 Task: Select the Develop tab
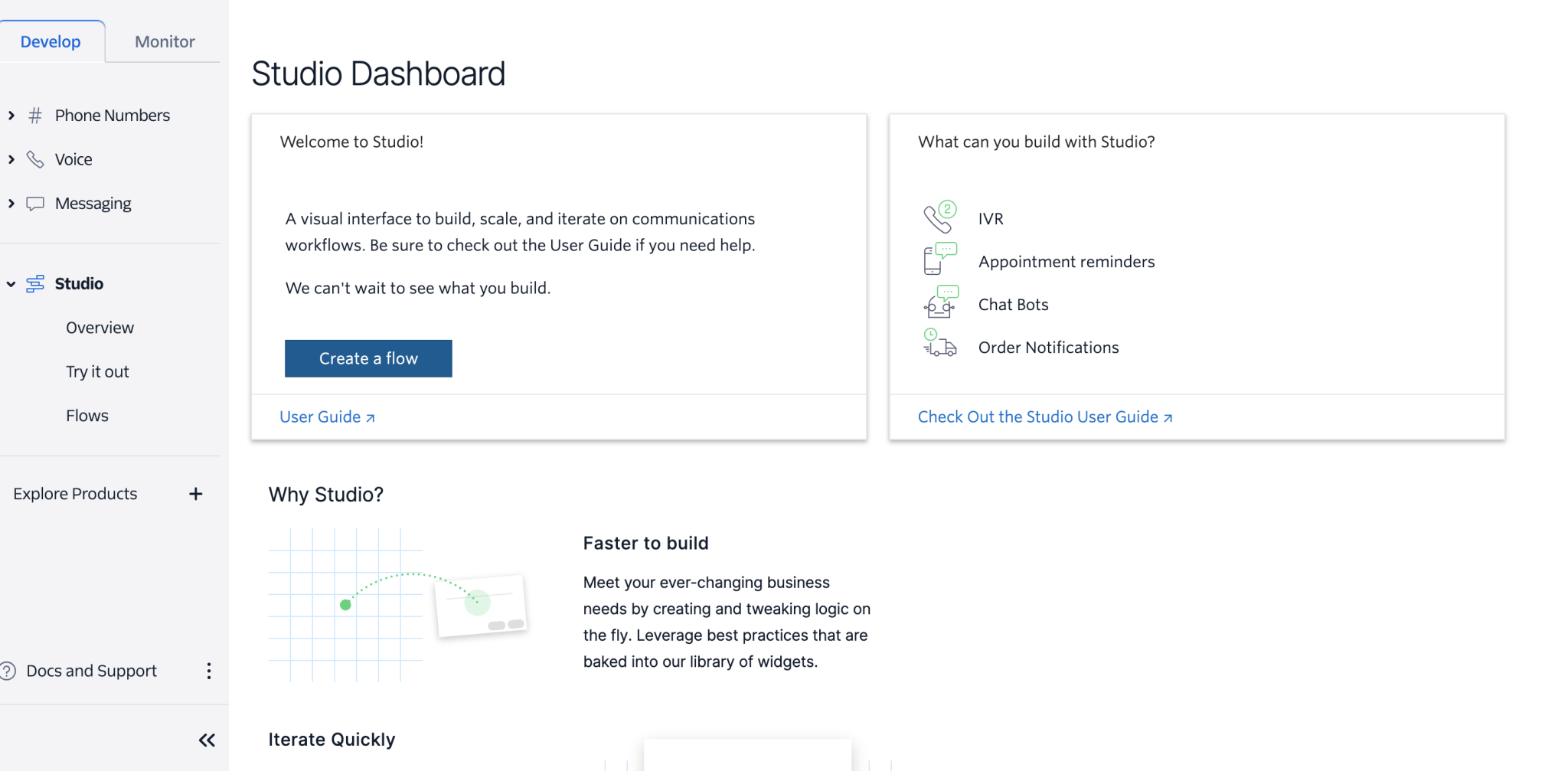(51, 41)
